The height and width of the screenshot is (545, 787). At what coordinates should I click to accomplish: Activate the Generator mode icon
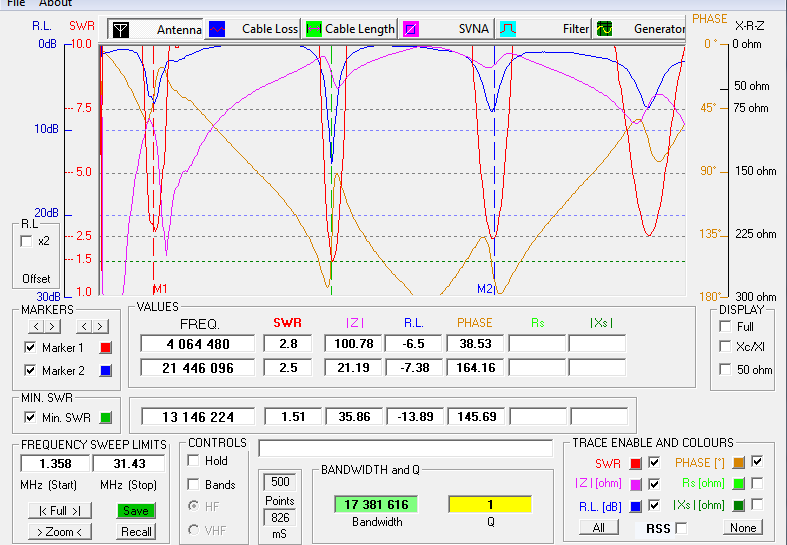(604, 29)
